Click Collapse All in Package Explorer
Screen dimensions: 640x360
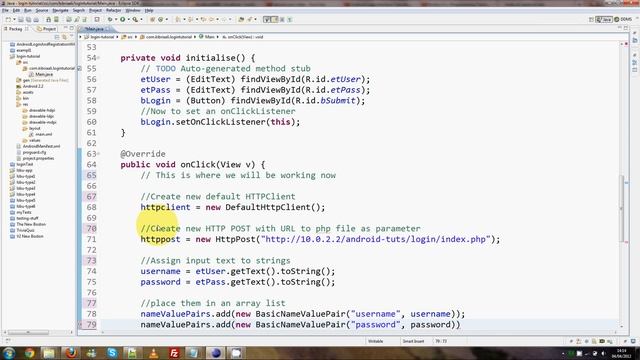(57, 37)
